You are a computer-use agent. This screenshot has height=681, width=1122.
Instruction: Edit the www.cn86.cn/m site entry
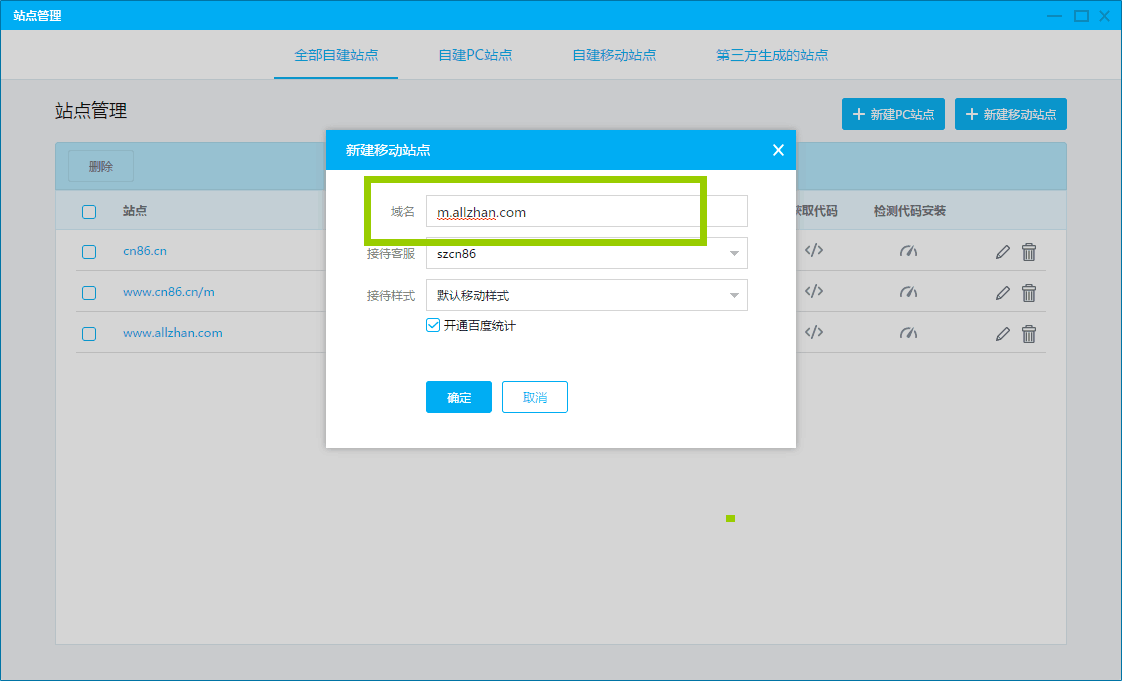1003,293
